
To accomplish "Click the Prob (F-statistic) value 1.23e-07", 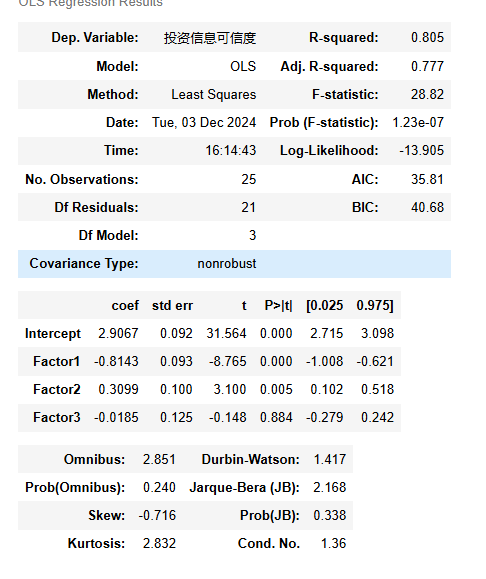I will [x=418, y=123].
